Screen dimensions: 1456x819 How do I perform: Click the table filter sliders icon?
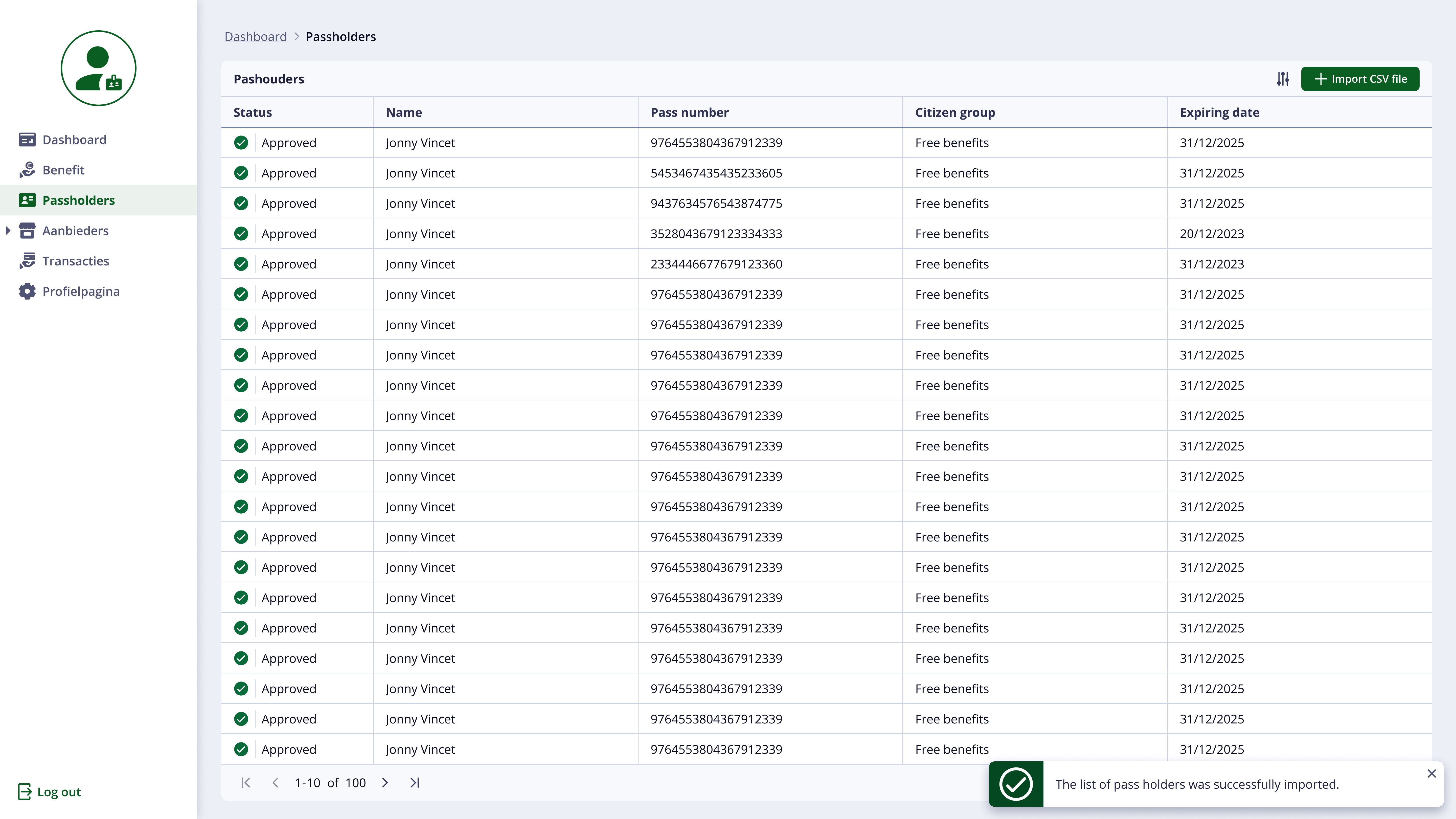coord(1283,79)
